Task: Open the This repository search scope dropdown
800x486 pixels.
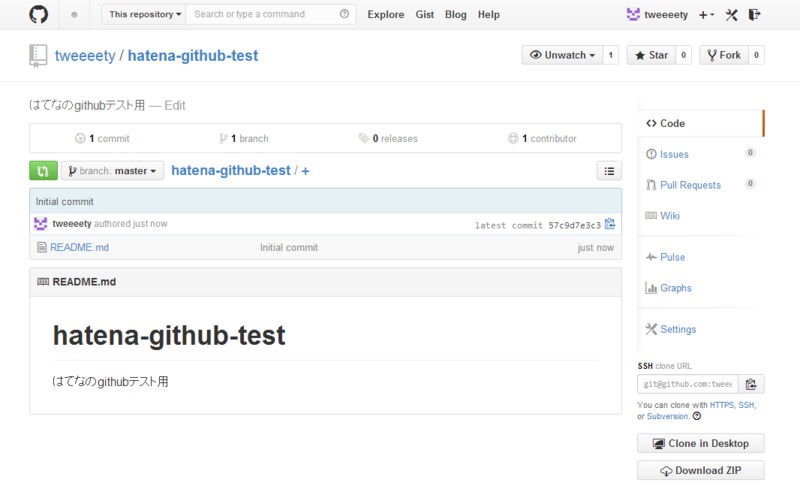Action: (144, 14)
